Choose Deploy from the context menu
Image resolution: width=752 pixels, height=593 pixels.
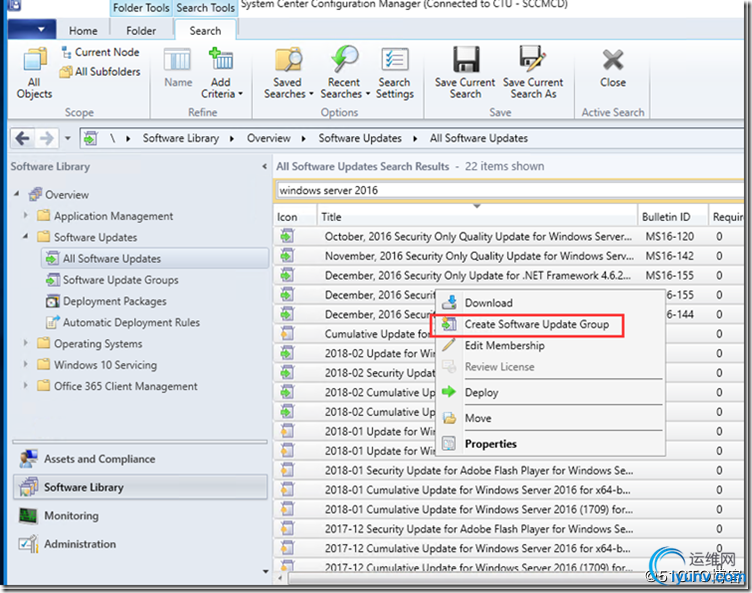(550, 392)
